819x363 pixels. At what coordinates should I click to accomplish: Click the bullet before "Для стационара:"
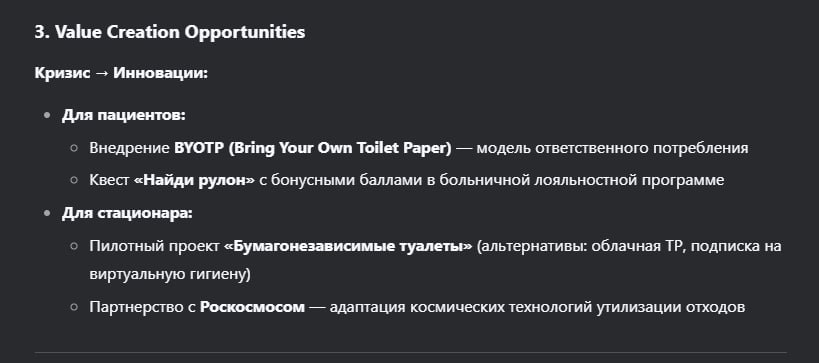coord(48,214)
